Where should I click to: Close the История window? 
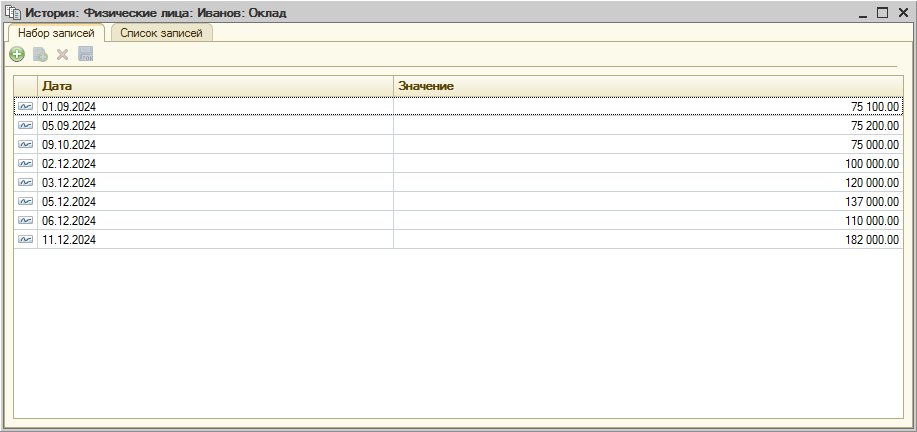[902, 12]
